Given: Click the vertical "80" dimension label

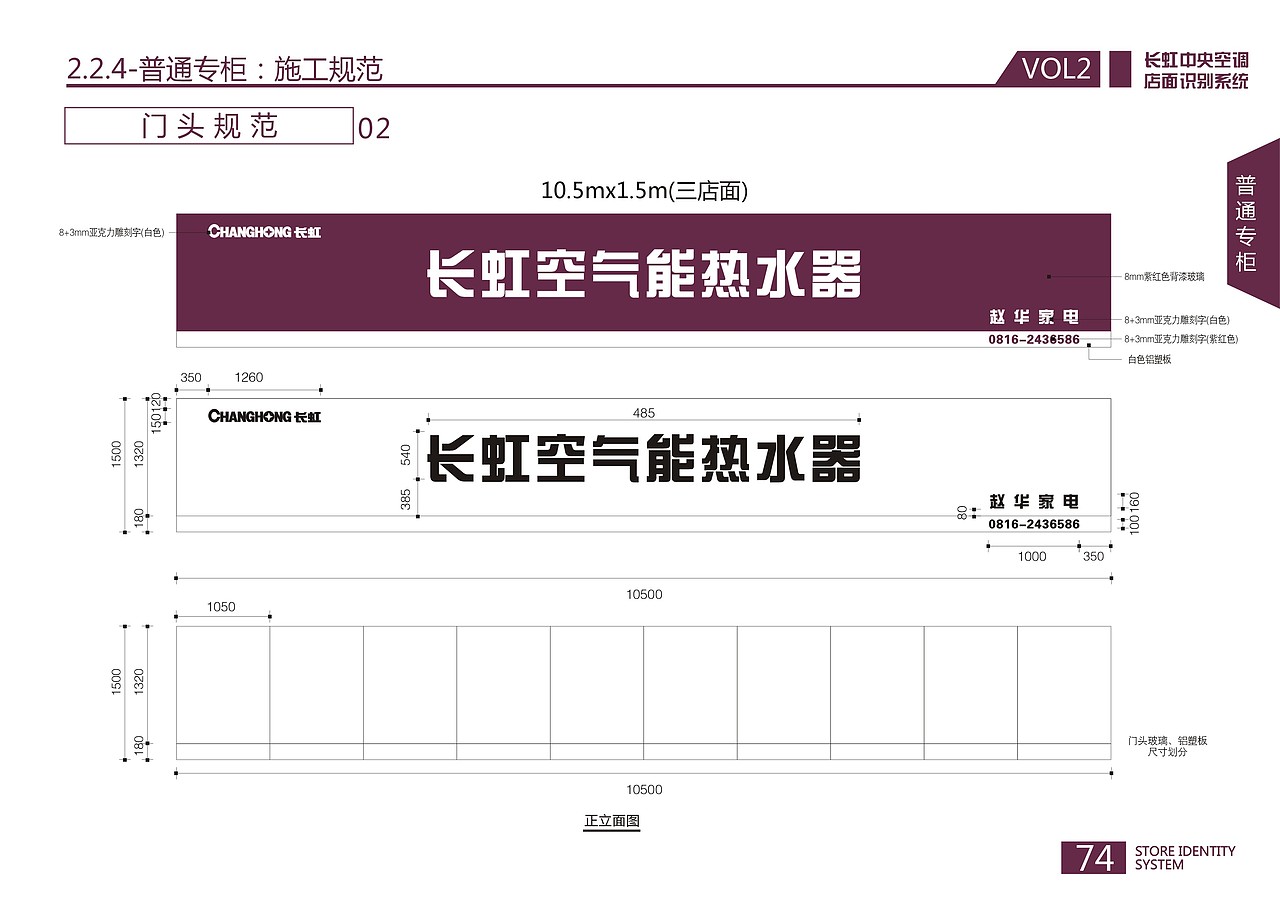Looking at the screenshot, I should coord(963,512).
